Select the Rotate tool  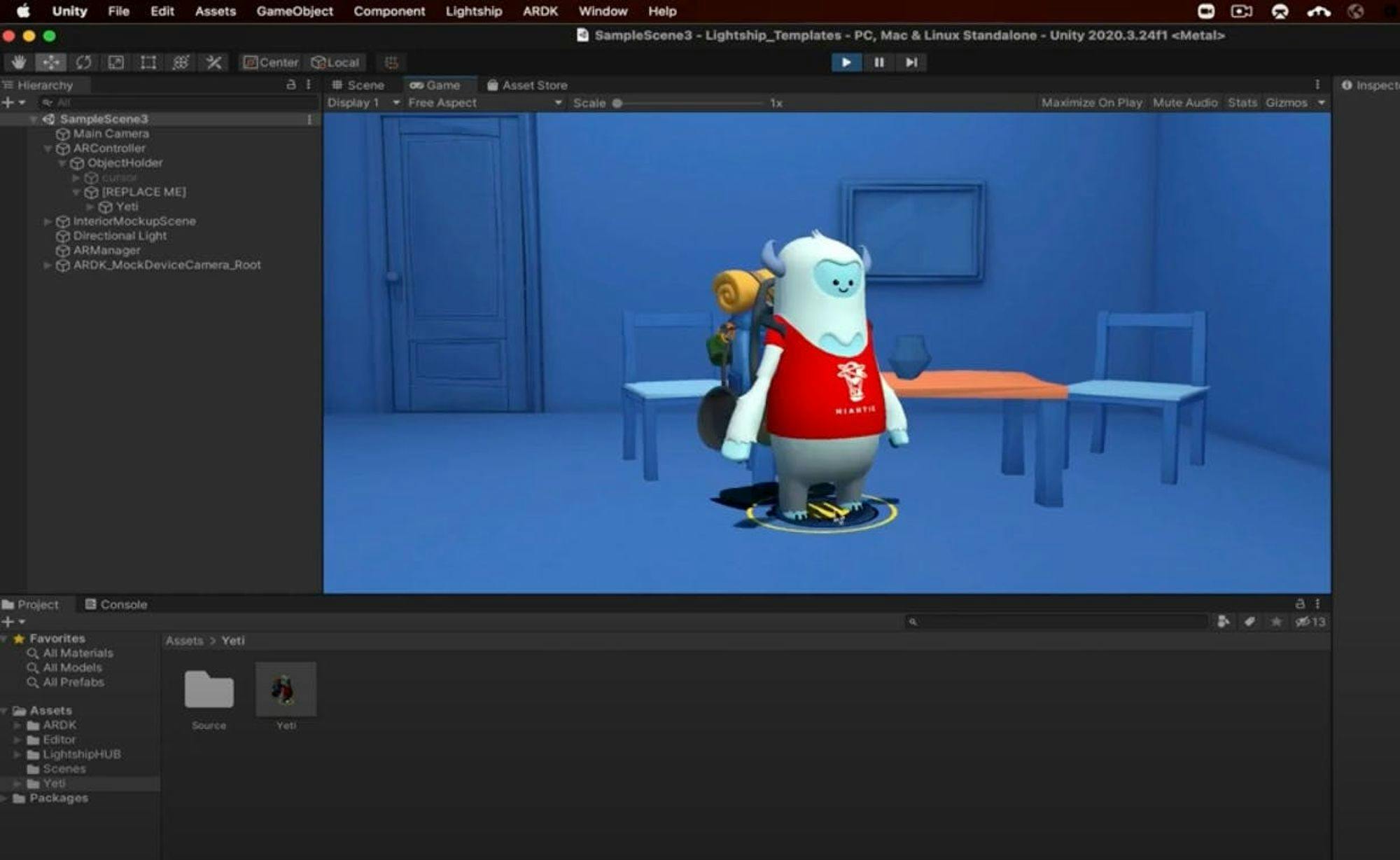point(83,62)
